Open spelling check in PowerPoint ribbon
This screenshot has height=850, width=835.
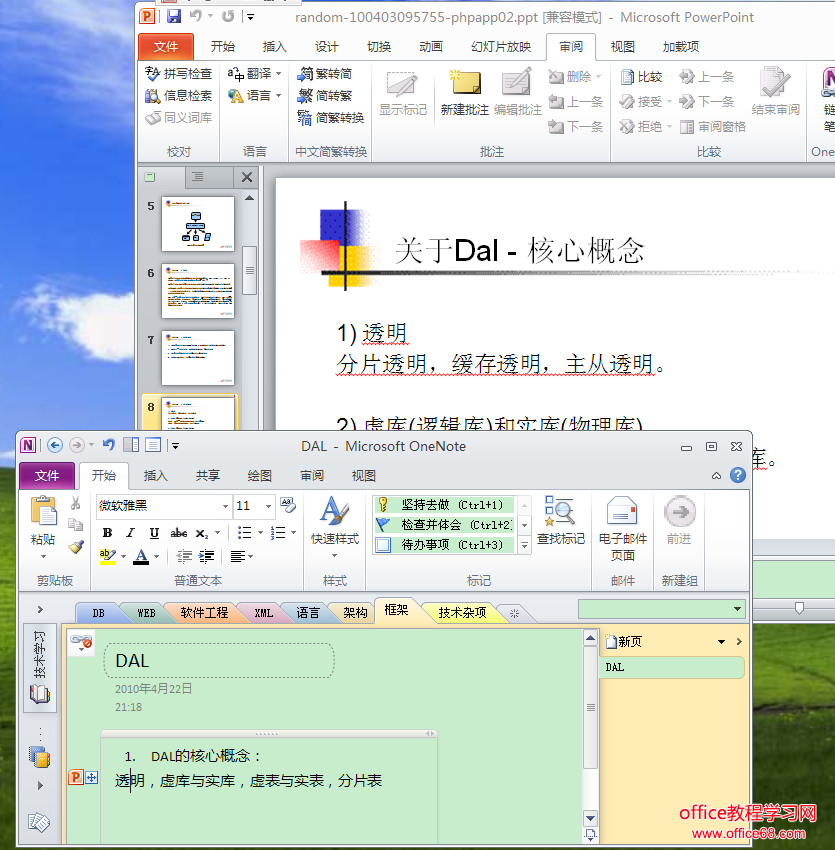click(178, 73)
